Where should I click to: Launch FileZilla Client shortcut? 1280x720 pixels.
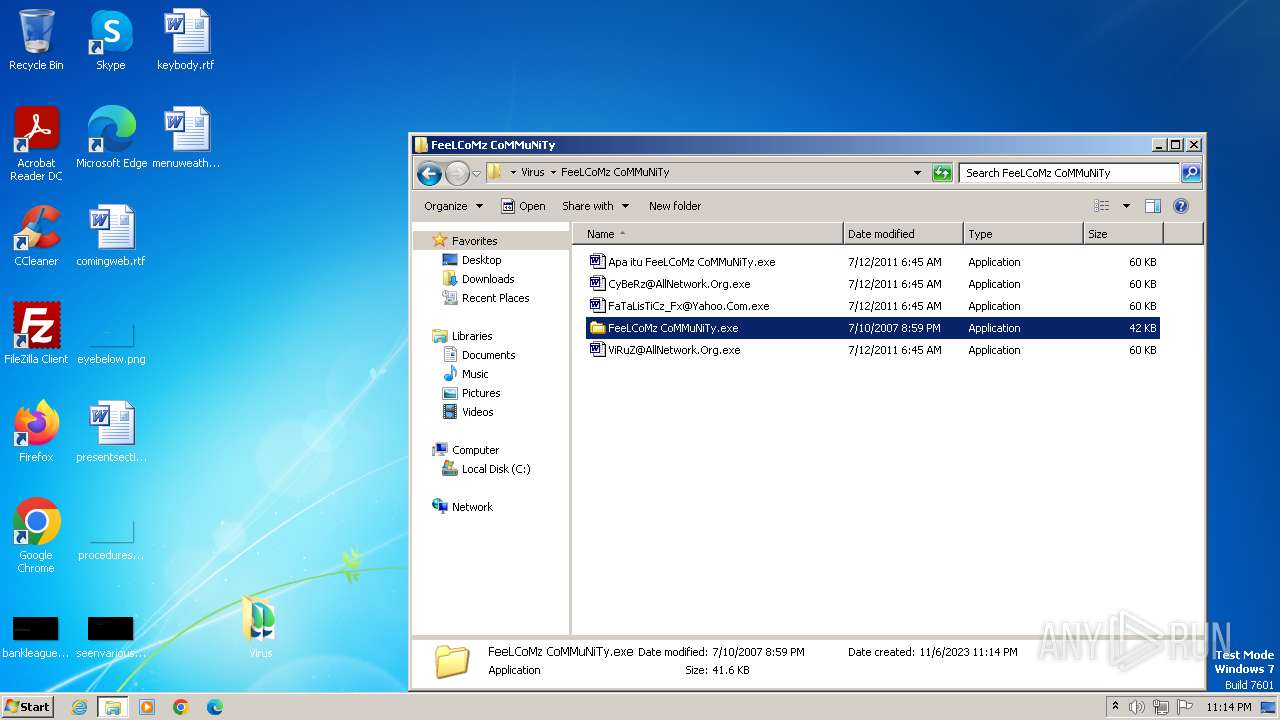click(x=36, y=334)
